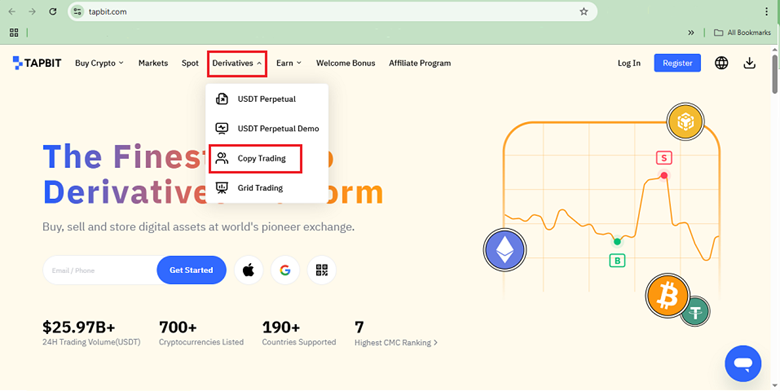Sign in with the Apple icon
Screen dimensions: 780x391
pyautogui.click(x=248, y=270)
